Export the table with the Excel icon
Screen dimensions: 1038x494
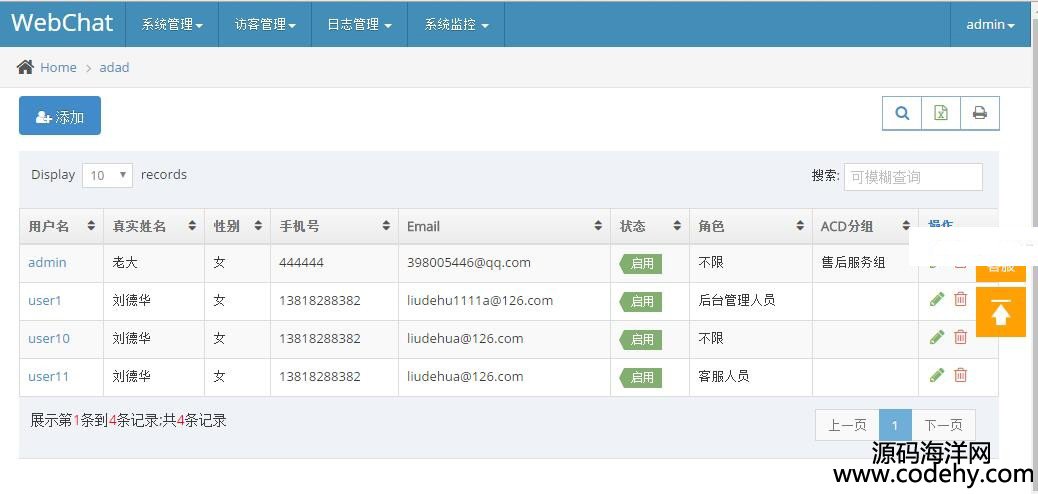pos(941,113)
